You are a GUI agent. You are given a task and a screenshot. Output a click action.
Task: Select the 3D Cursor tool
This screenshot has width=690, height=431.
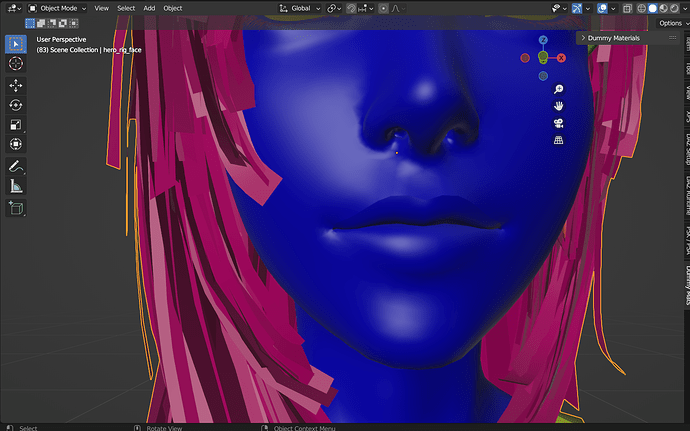point(16,63)
